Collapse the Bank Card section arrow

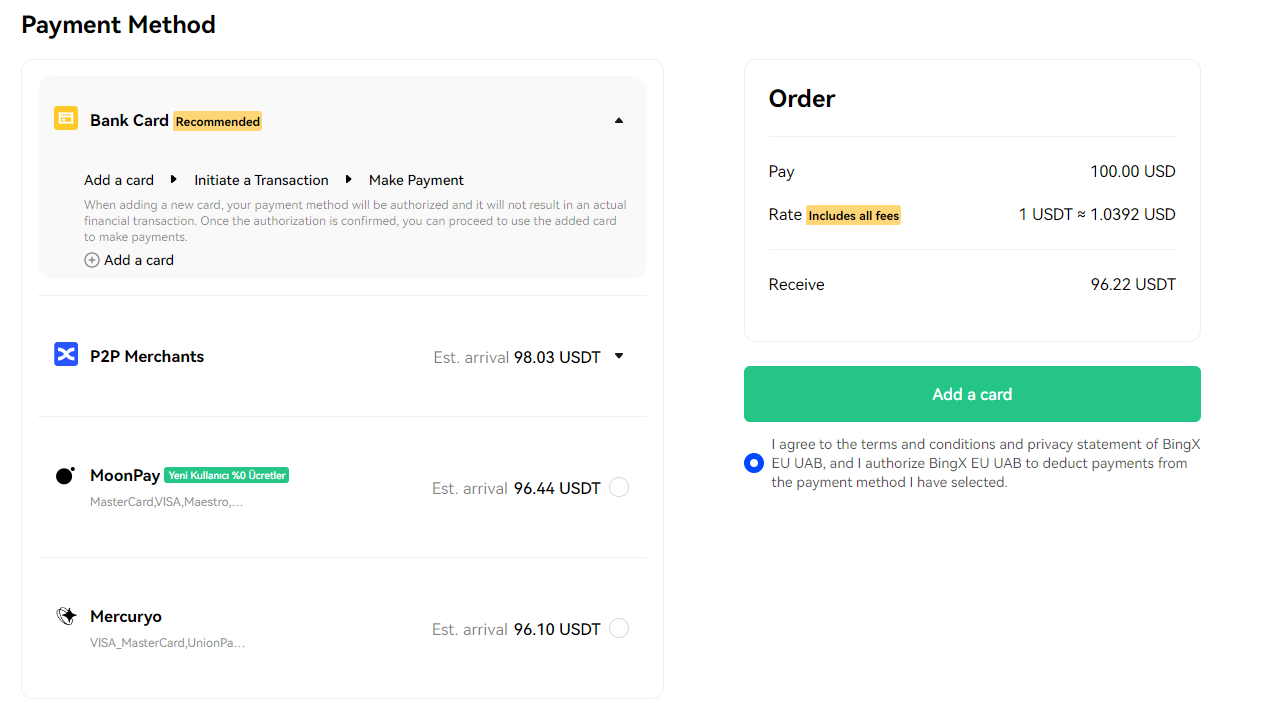[619, 120]
